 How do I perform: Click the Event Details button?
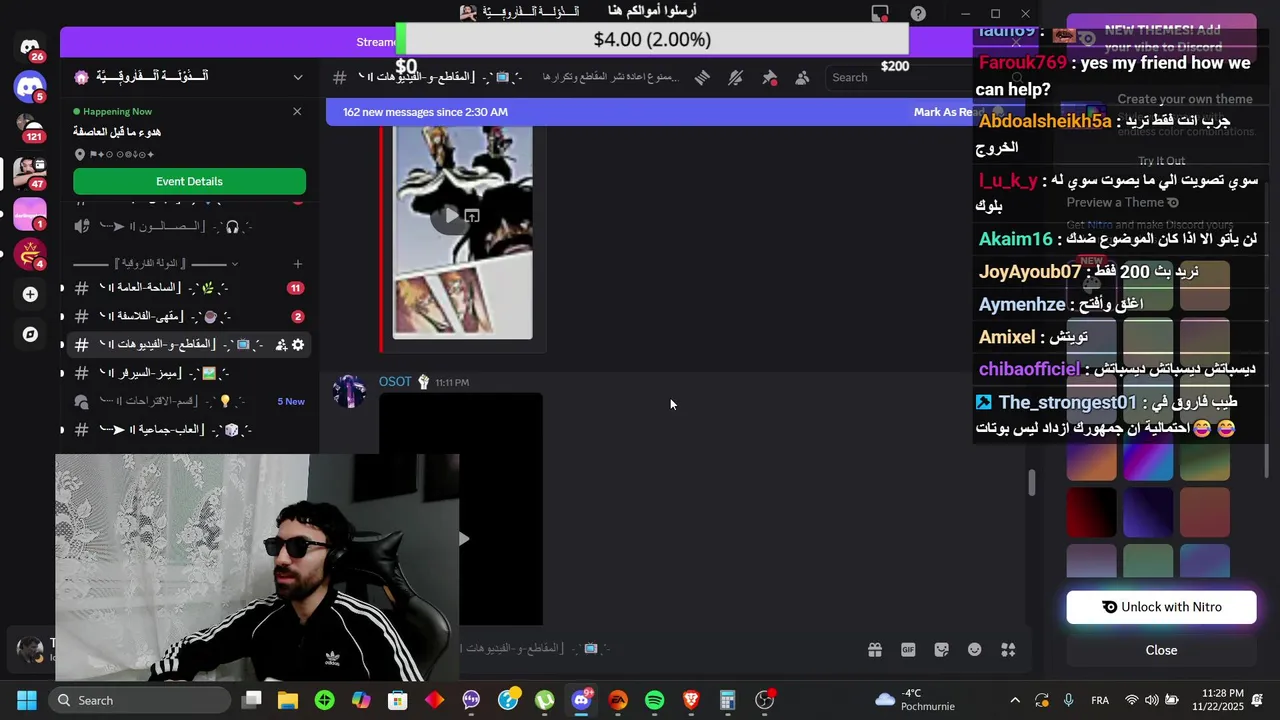(189, 181)
